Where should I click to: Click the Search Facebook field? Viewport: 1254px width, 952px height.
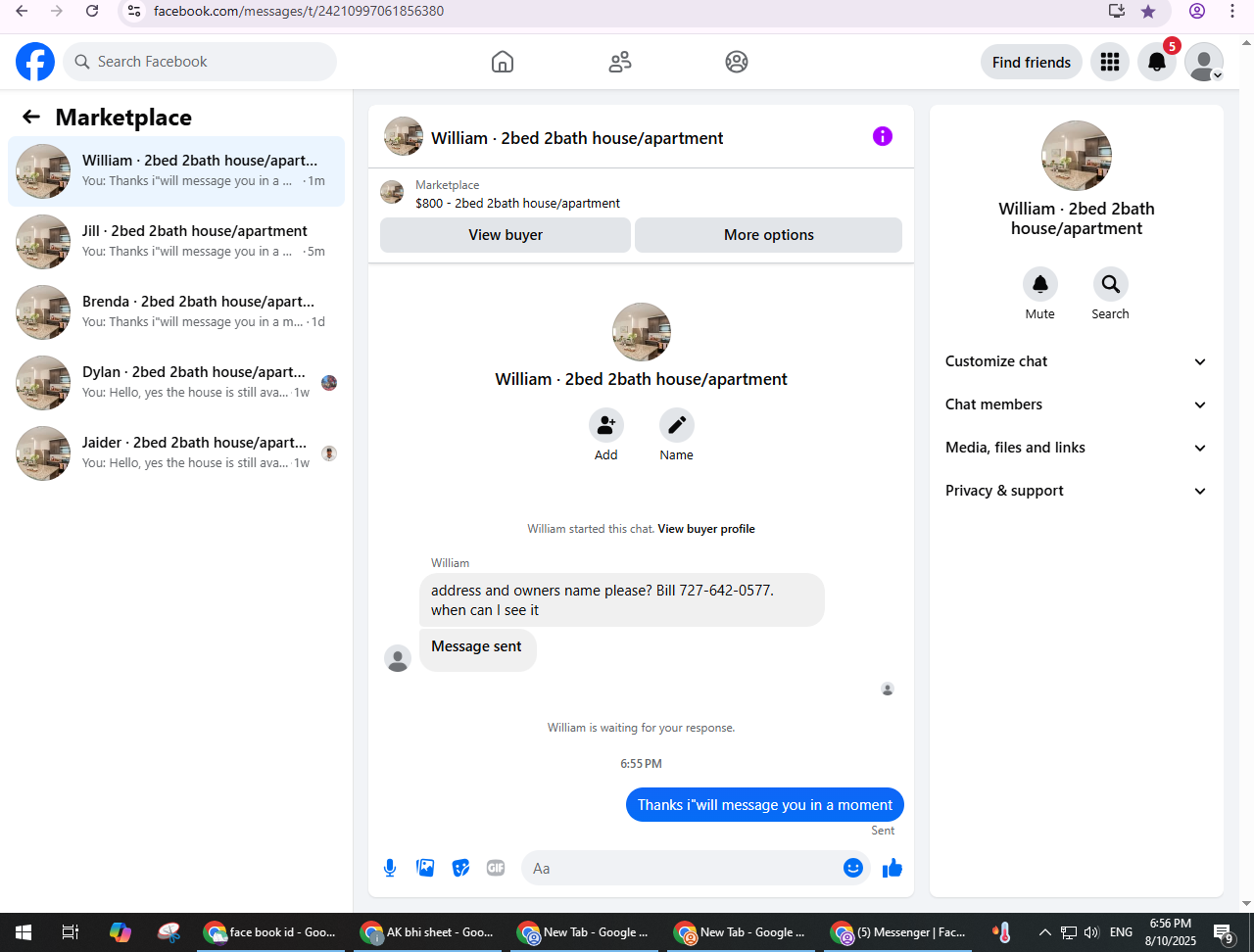[x=200, y=62]
